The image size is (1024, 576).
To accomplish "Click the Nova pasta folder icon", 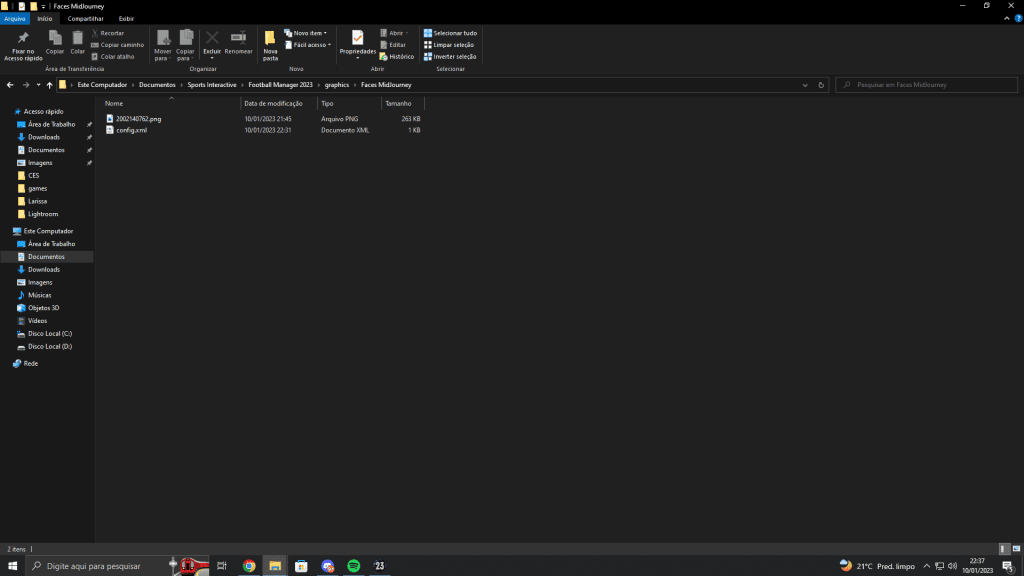I will pyautogui.click(x=270, y=38).
